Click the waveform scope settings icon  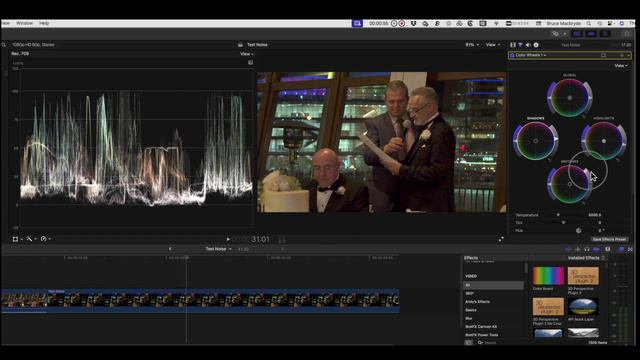[250, 62]
